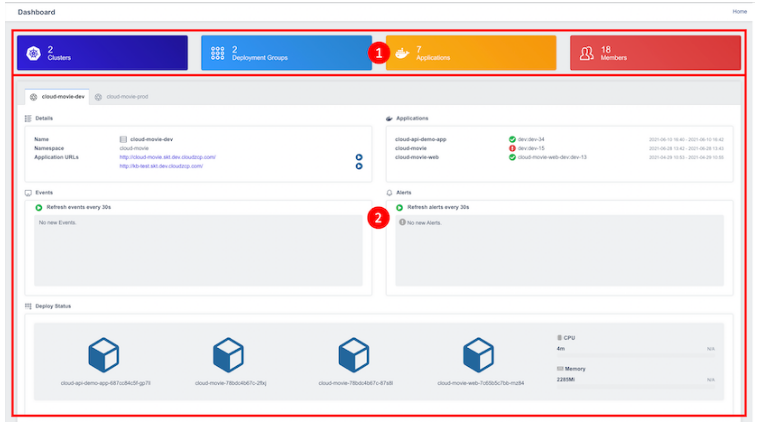Image resolution: width=763 pixels, height=424 pixels.
Task: Click pod cube cloud-api-demo-app-687cc84c5f-gp7ll
Action: (x=104, y=355)
